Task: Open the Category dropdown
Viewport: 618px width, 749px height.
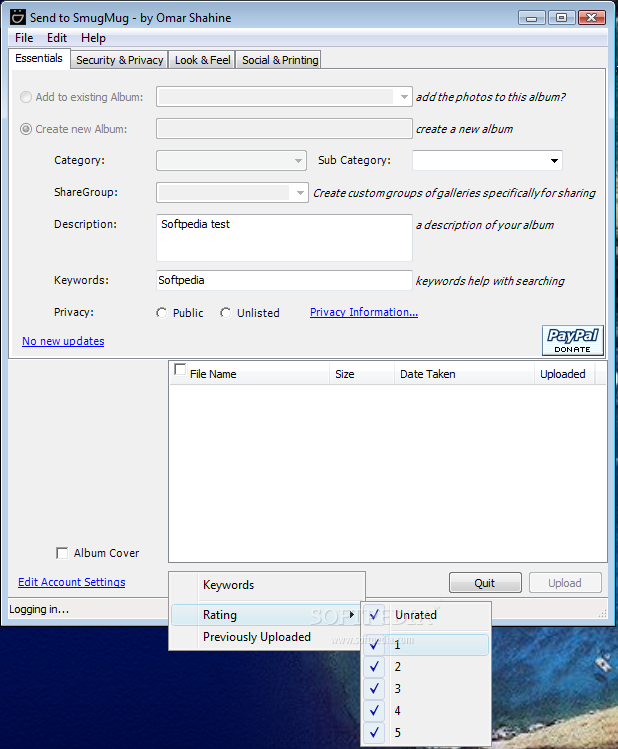Action: tap(298, 160)
